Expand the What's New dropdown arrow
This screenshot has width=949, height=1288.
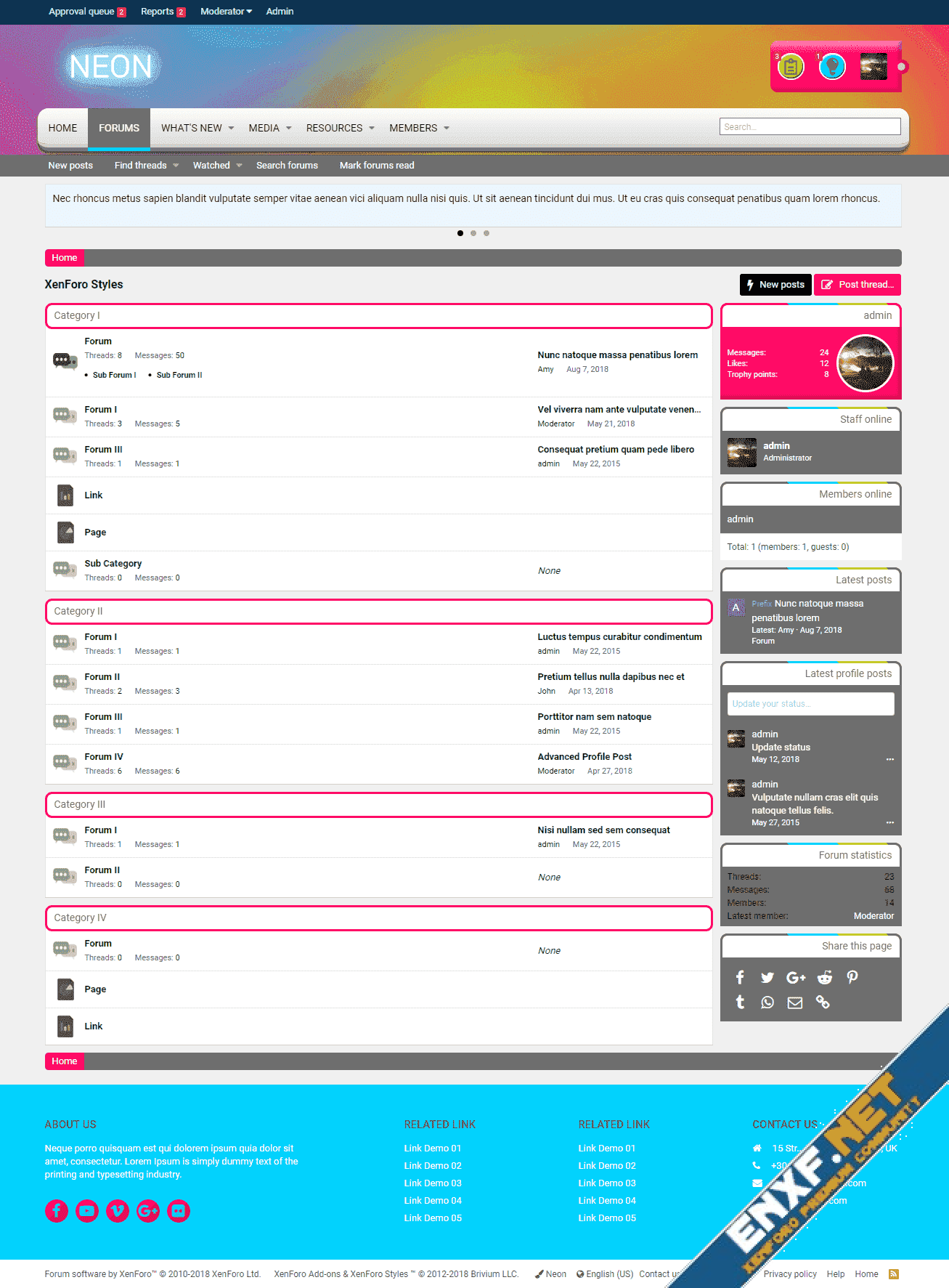point(232,128)
